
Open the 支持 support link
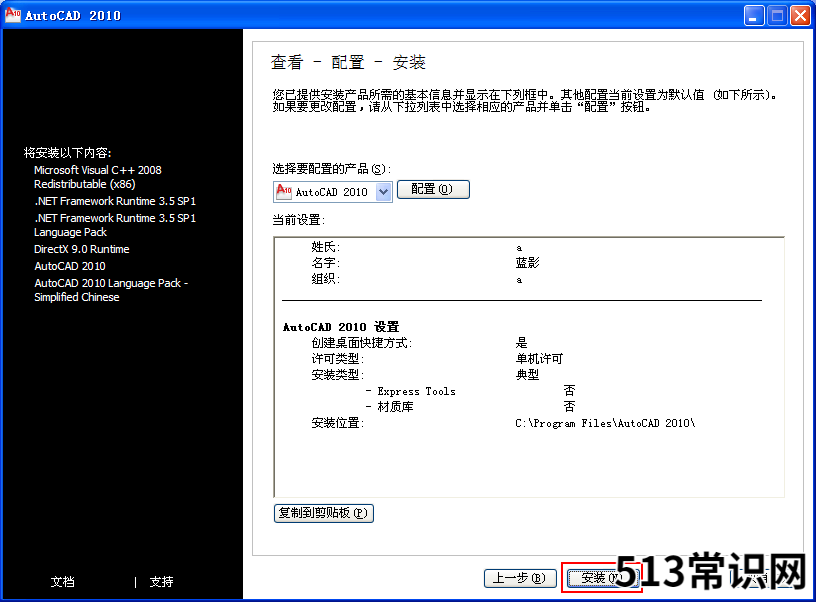click(161, 582)
